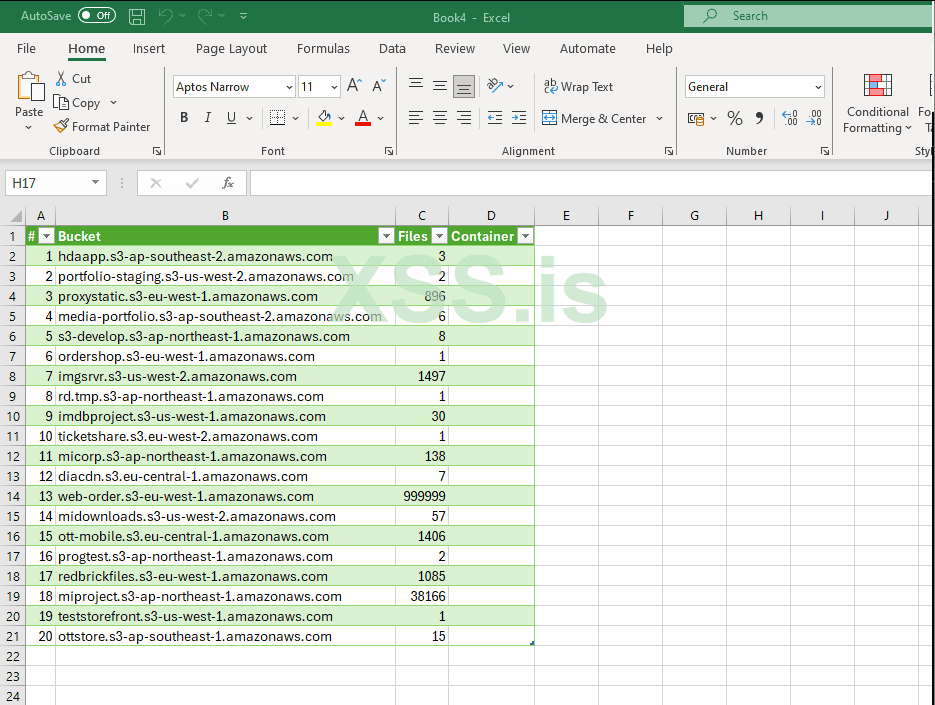
Task: Open the Data ribbon tab
Action: [392, 48]
